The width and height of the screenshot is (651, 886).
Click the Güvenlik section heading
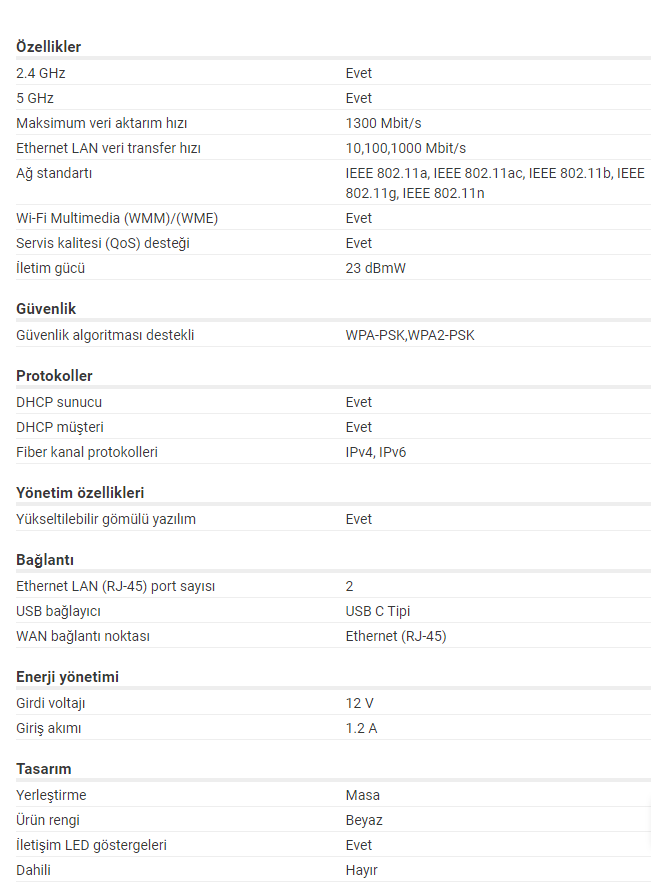(x=46, y=309)
